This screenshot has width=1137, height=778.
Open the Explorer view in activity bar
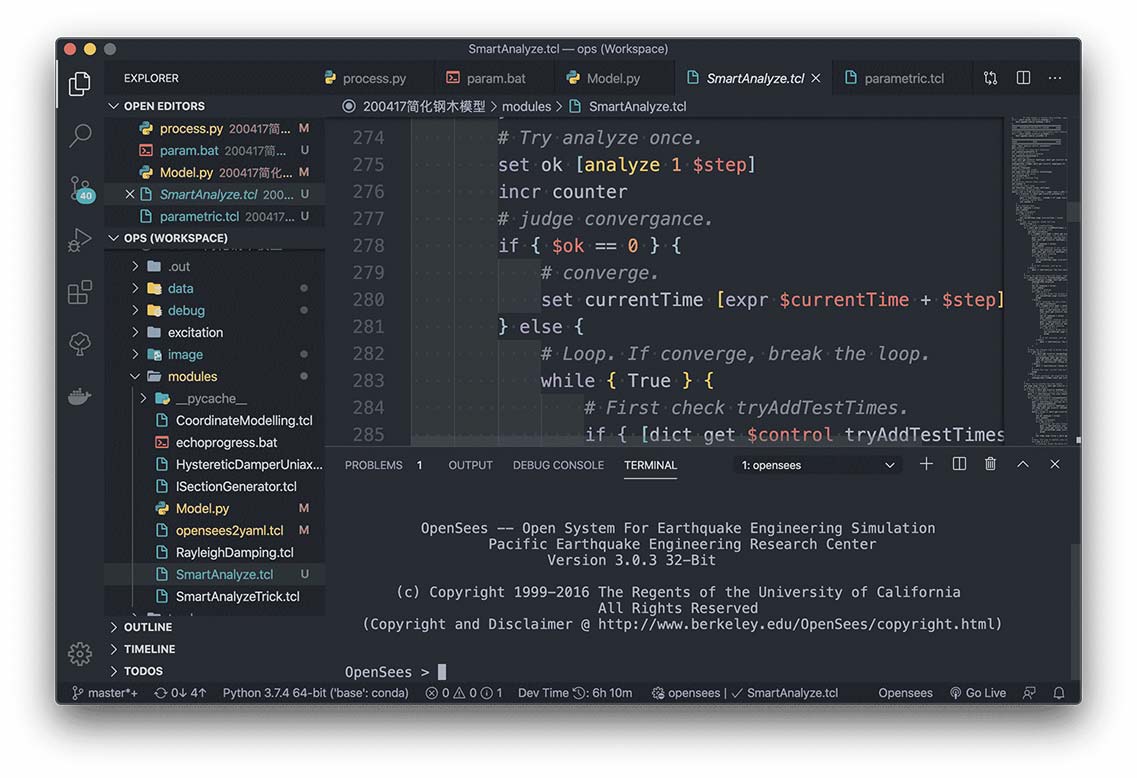(80, 83)
